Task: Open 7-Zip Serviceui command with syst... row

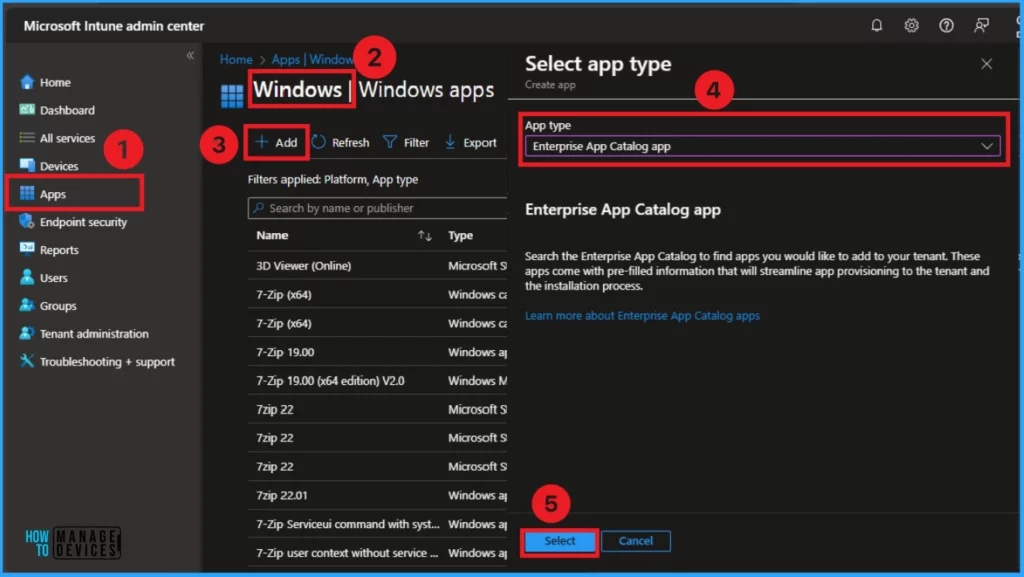Action: pyautogui.click(x=377, y=524)
